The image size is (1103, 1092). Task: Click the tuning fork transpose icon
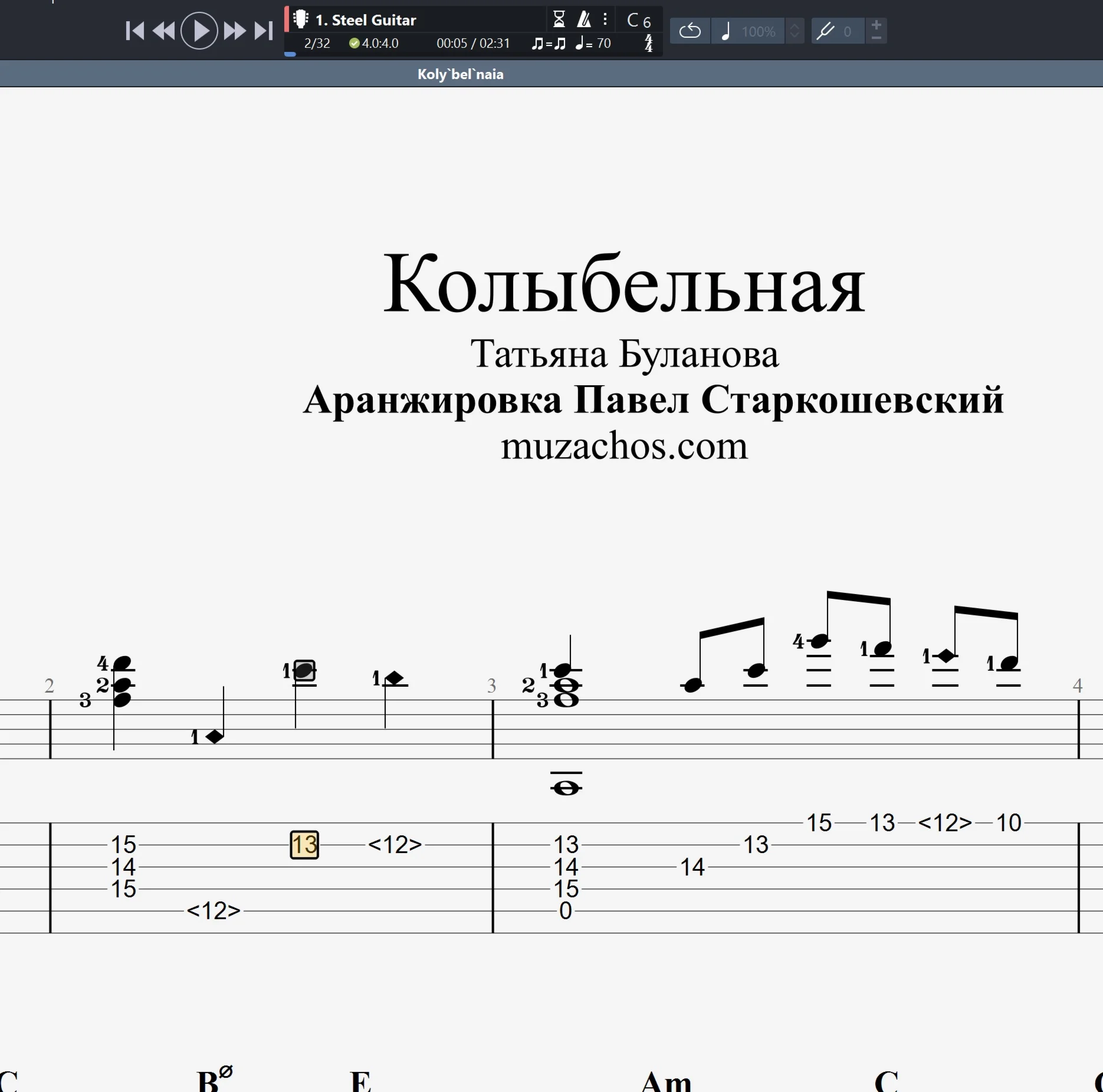click(825, 31)
